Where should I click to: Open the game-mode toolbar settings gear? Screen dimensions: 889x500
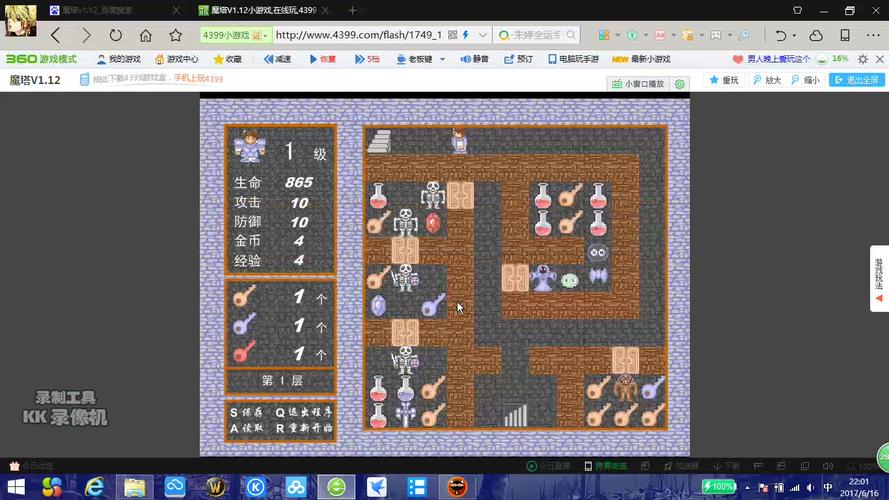863,59
